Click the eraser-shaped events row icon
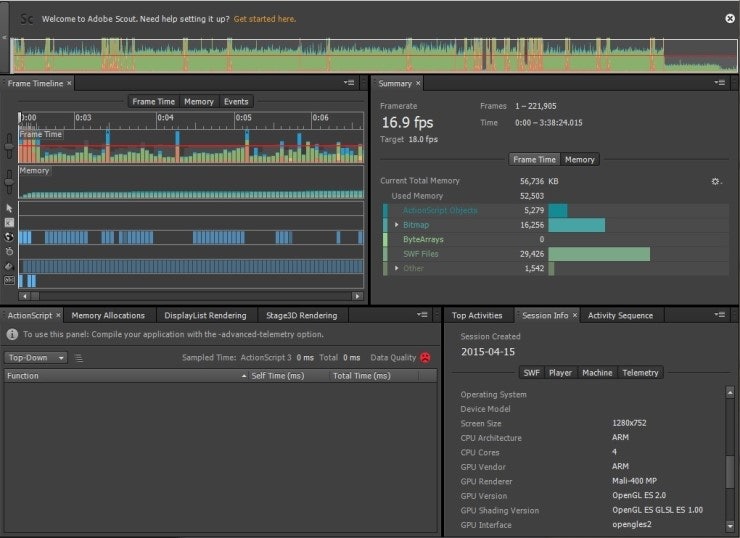This screenshot has width=740, height=538. [9, 266]
